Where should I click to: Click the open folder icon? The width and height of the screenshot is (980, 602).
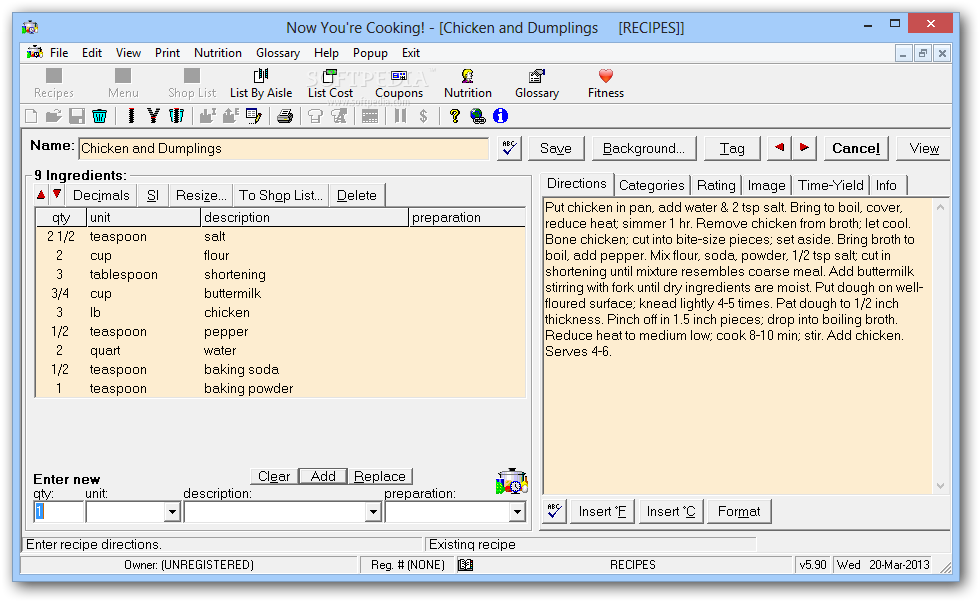pyautogui.click(x=54, y=116)
